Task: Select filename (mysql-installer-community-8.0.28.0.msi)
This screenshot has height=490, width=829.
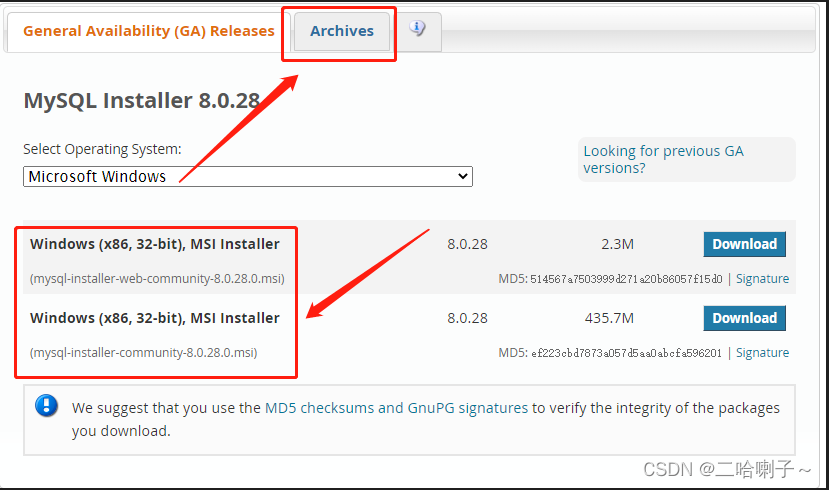Action: click(x=143, y=353)
